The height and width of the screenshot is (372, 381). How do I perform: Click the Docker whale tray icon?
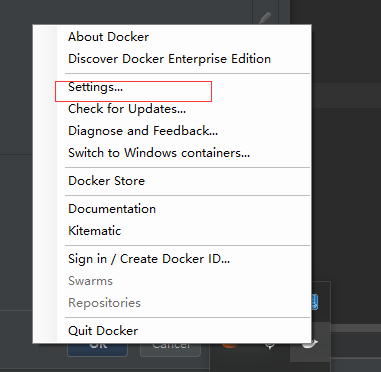click(x=310, y=344)
